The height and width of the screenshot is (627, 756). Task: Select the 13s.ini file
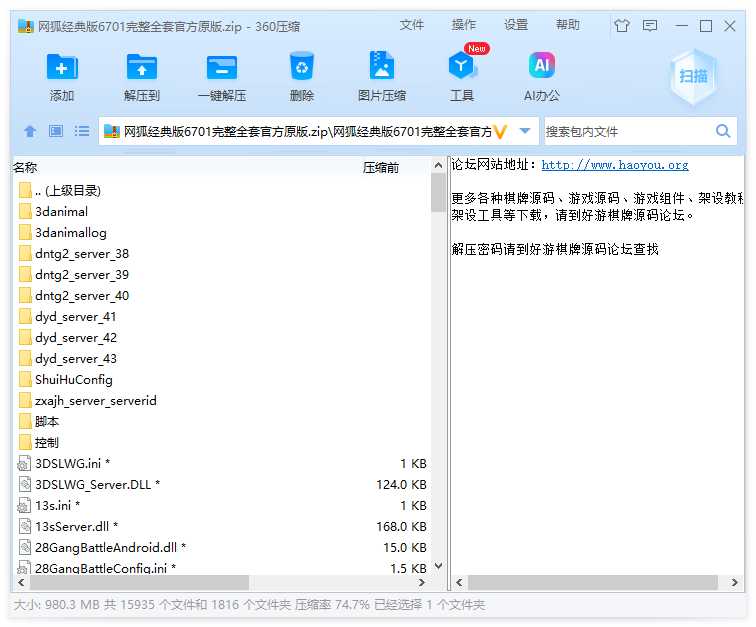click(x=57, y=505)
